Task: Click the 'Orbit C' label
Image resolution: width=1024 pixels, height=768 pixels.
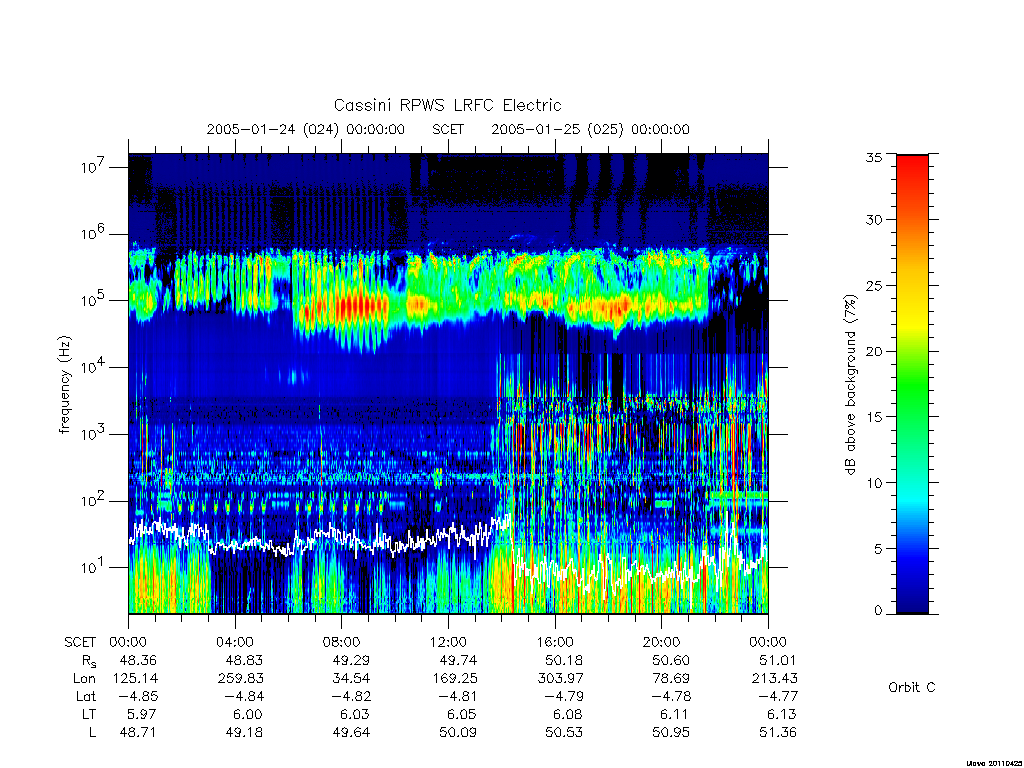Action: click(912, 687)
